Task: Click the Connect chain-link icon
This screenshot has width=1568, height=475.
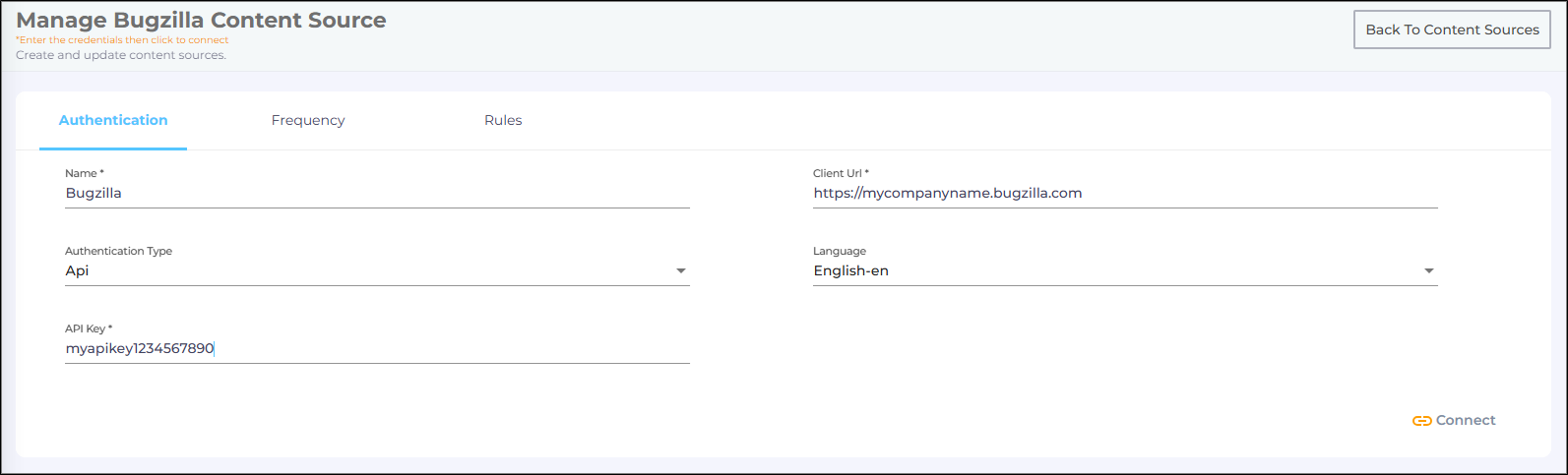Action: (x=1421, y=421)
